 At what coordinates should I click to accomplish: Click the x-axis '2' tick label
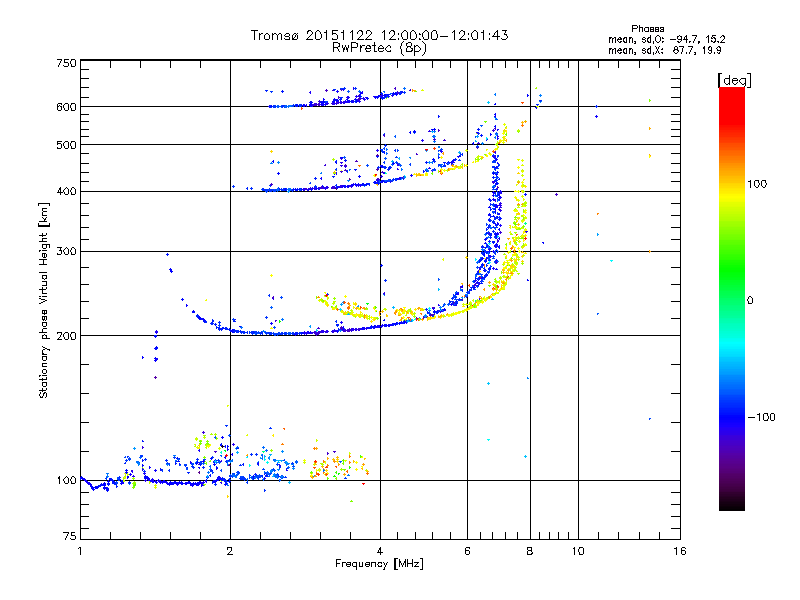[230, 551]
